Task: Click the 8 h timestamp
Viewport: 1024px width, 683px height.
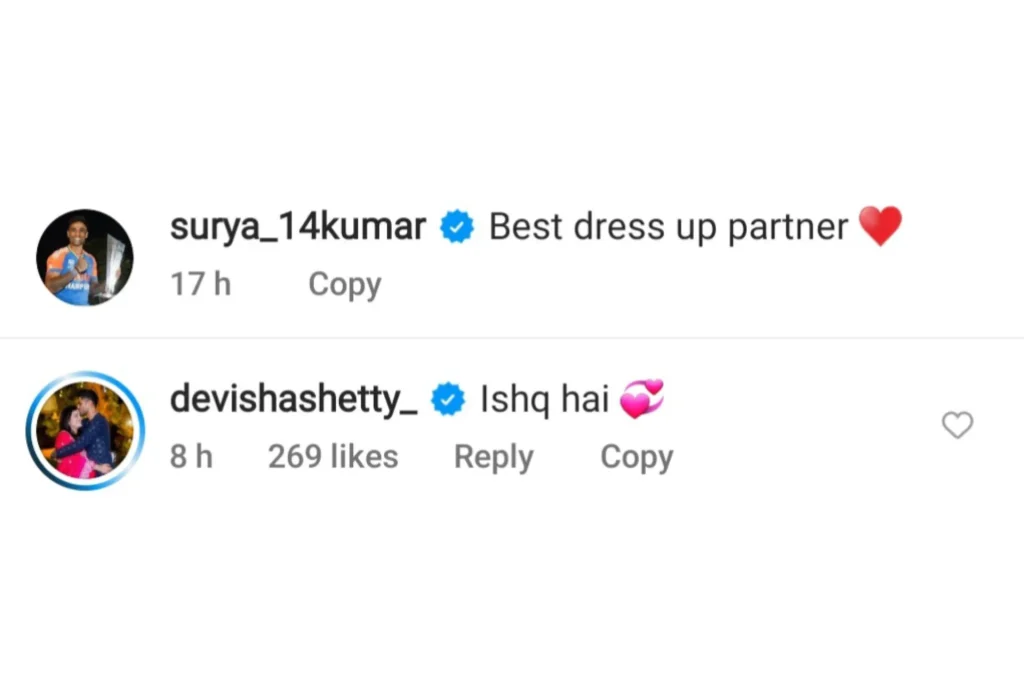Action: pyautogui.click(x=191, y=456)
